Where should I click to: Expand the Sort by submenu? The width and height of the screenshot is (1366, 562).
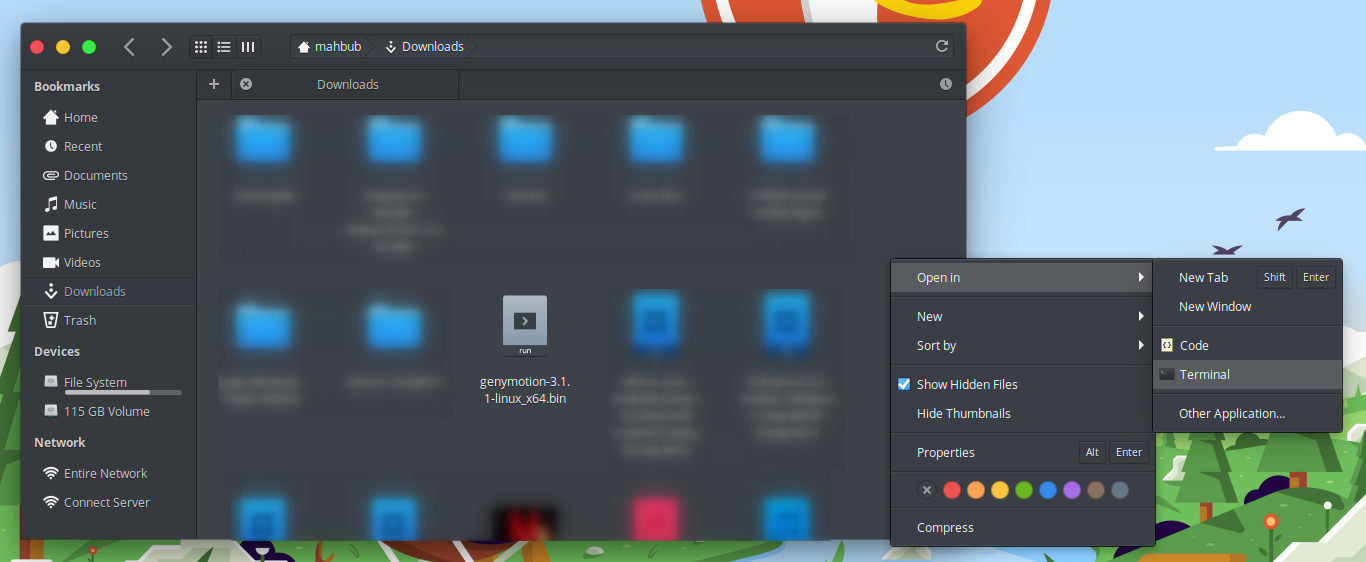(x=1022, y=345)
